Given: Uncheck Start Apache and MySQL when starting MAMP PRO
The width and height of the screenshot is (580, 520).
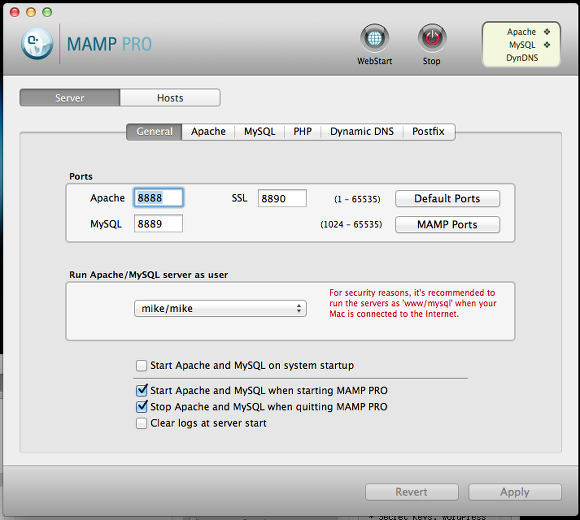Looking at the screenshot, I should click(x=141, y=391).
